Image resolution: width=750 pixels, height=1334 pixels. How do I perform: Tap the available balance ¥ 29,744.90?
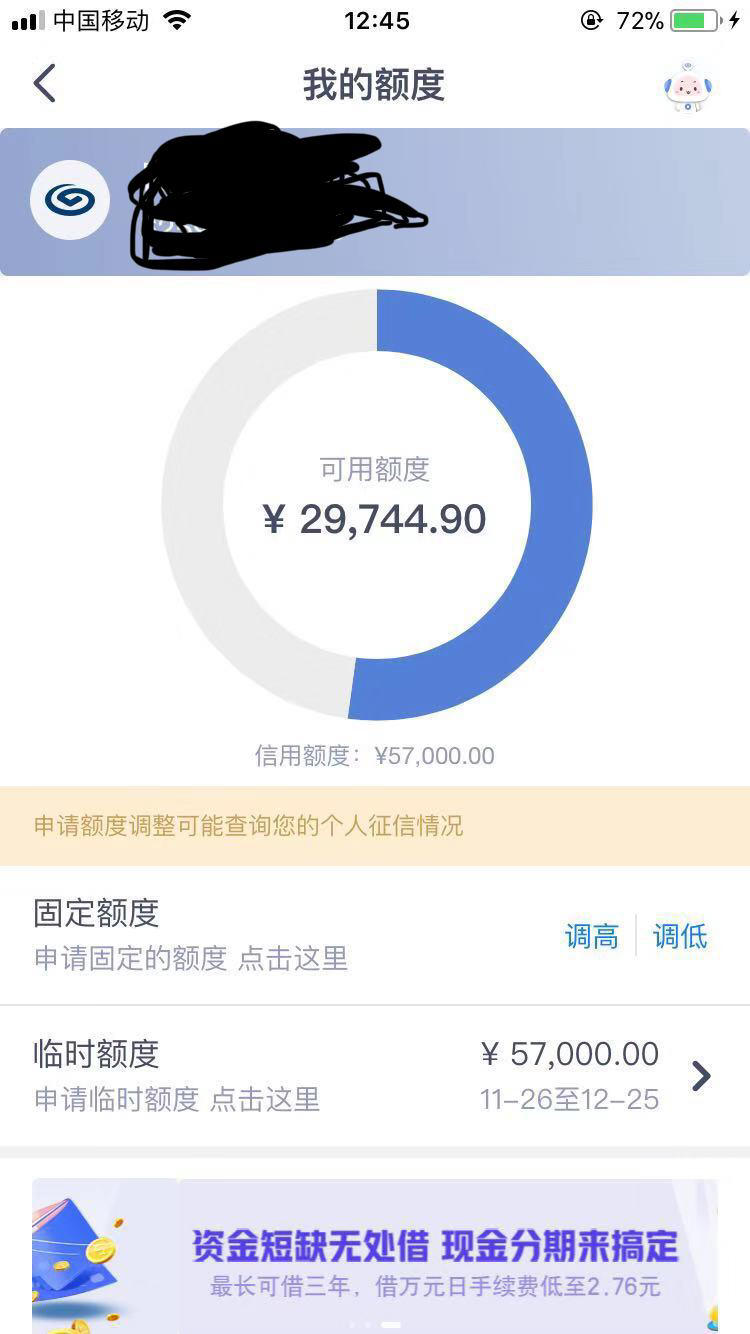click(x=375, y=519)
